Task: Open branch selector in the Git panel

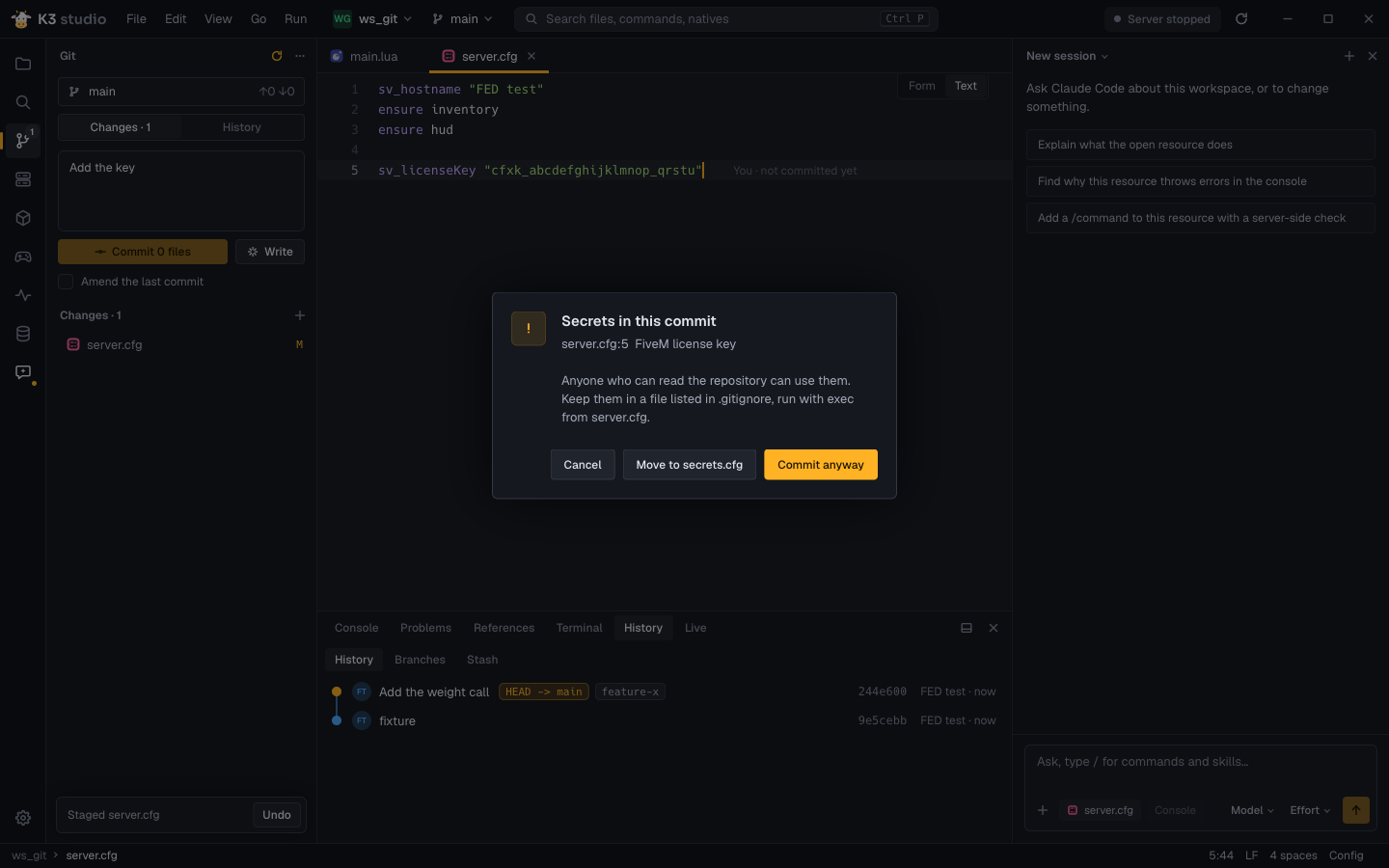Action: point(181,92)
